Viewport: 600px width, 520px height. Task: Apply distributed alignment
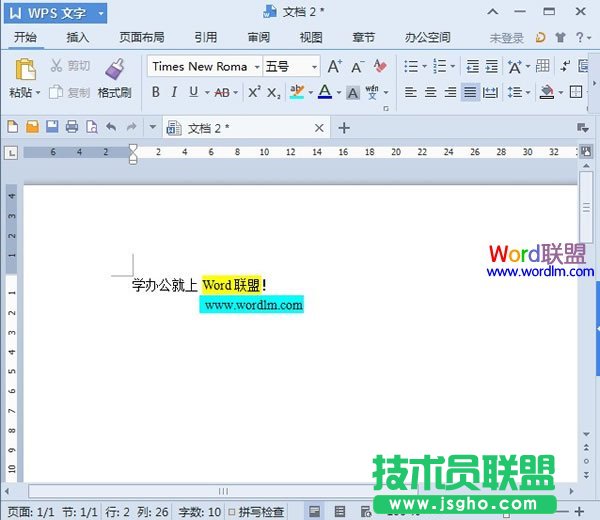click(x=490, y=92)
